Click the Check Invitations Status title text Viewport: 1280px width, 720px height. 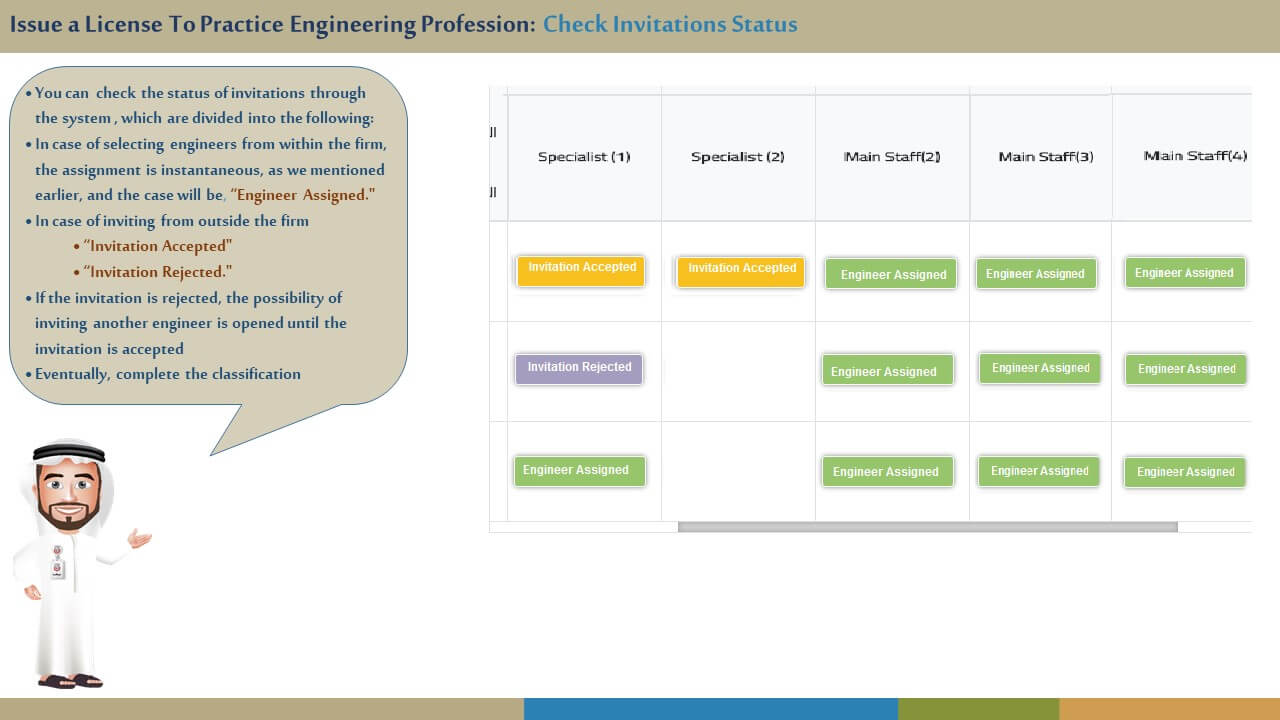coord(670,25)
